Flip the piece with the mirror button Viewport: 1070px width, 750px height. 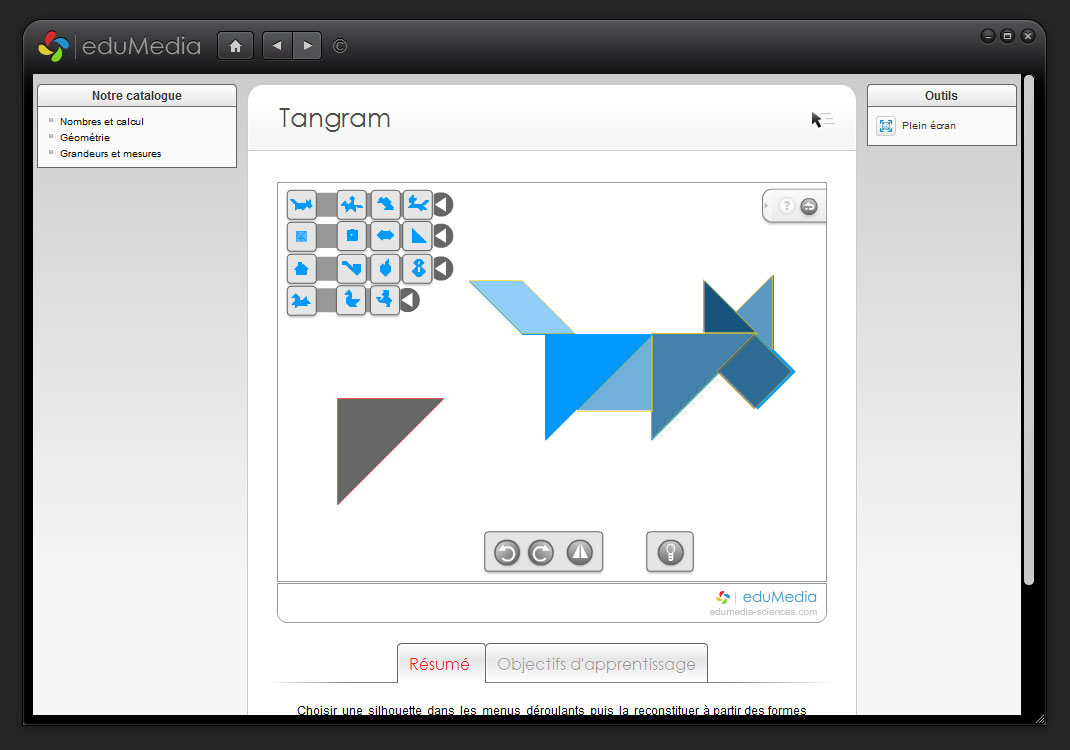[x=580, y=552]
